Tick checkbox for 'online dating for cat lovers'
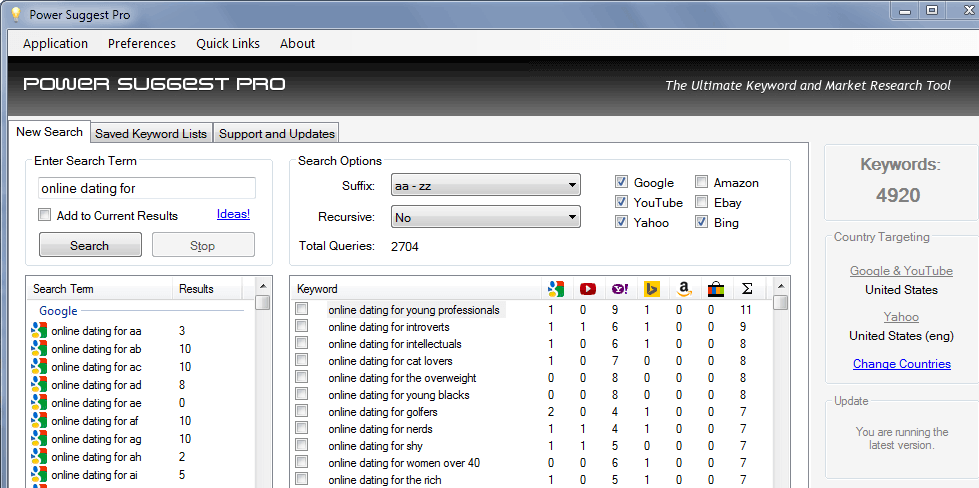 click(302, 360)
